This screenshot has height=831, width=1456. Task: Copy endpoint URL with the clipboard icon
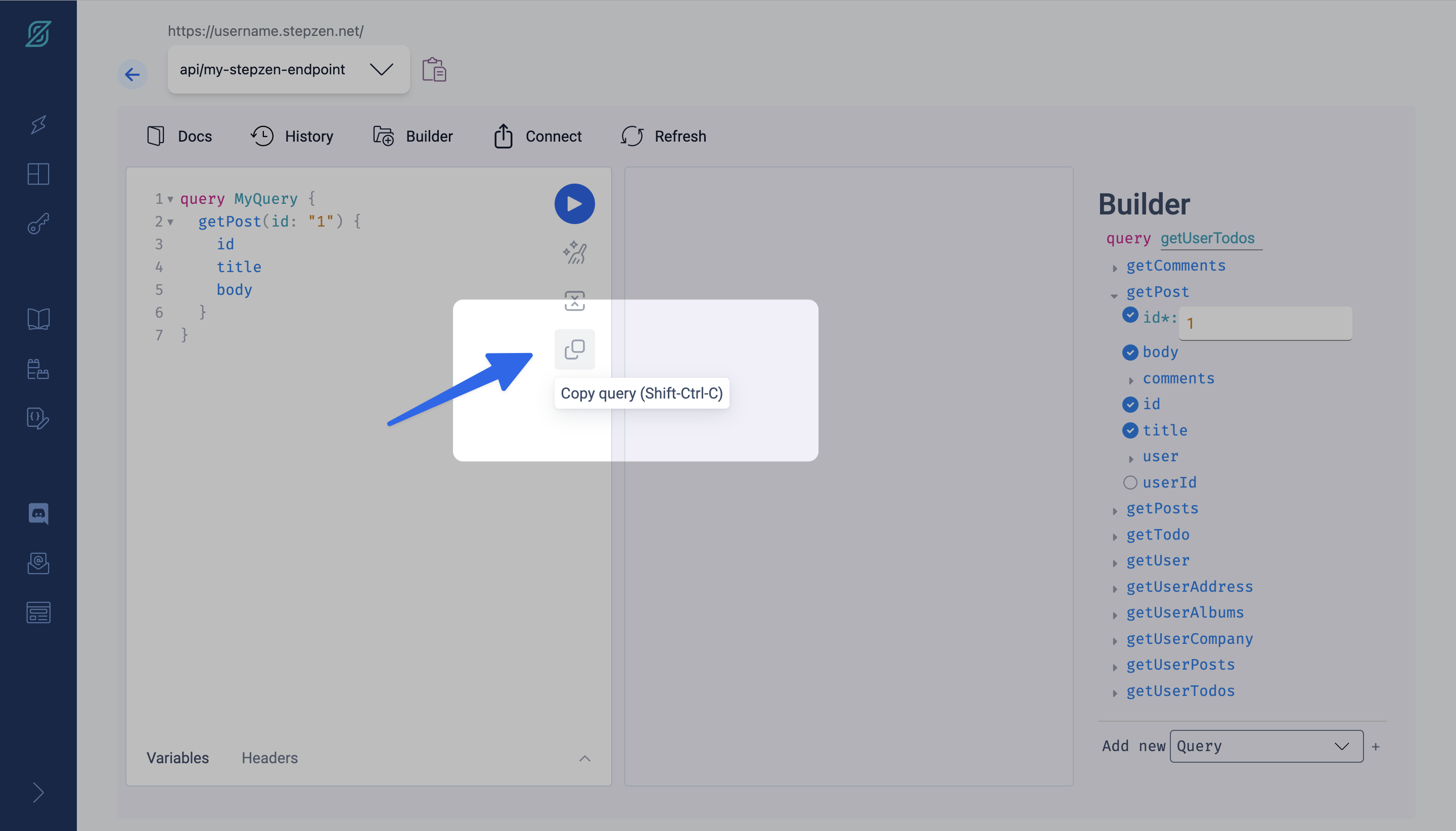click(434, 70)
